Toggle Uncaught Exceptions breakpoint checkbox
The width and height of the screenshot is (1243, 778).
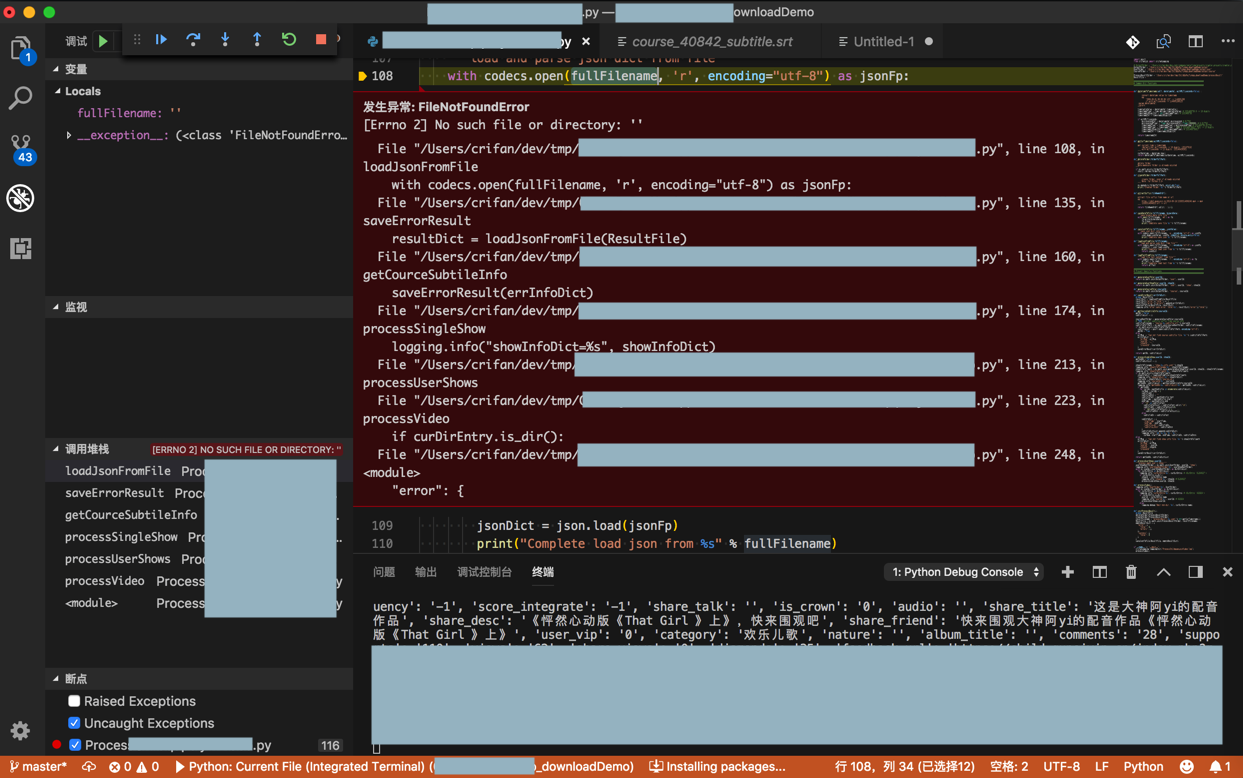pyautogui.click(x=74, y=723)
